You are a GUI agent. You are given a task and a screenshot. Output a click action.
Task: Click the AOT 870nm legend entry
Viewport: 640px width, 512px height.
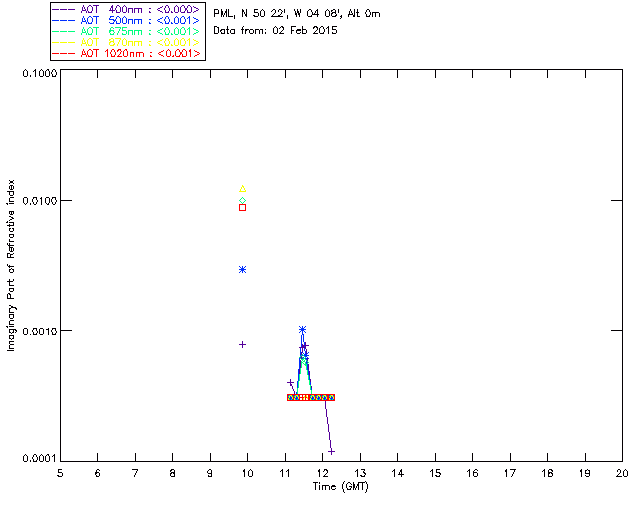[x=127, y=42]
